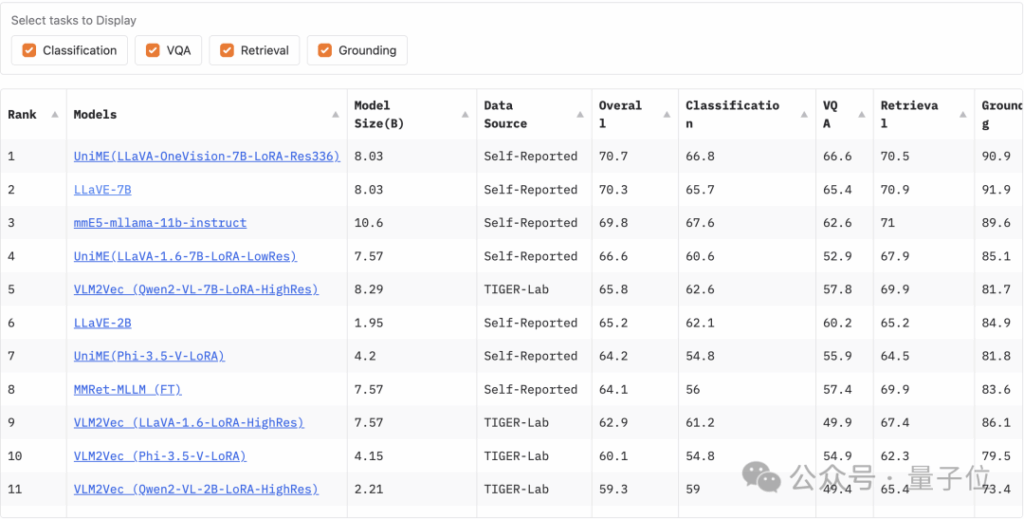This screenshot has width=1024, height=519.
Task: Open the LLaVE-7B model link
Action: coord(102,189)
